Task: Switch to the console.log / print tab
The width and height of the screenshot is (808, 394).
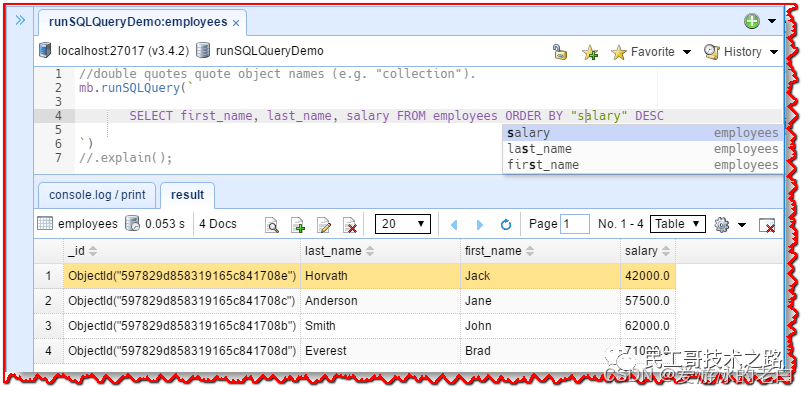Action: coord(97,195)
